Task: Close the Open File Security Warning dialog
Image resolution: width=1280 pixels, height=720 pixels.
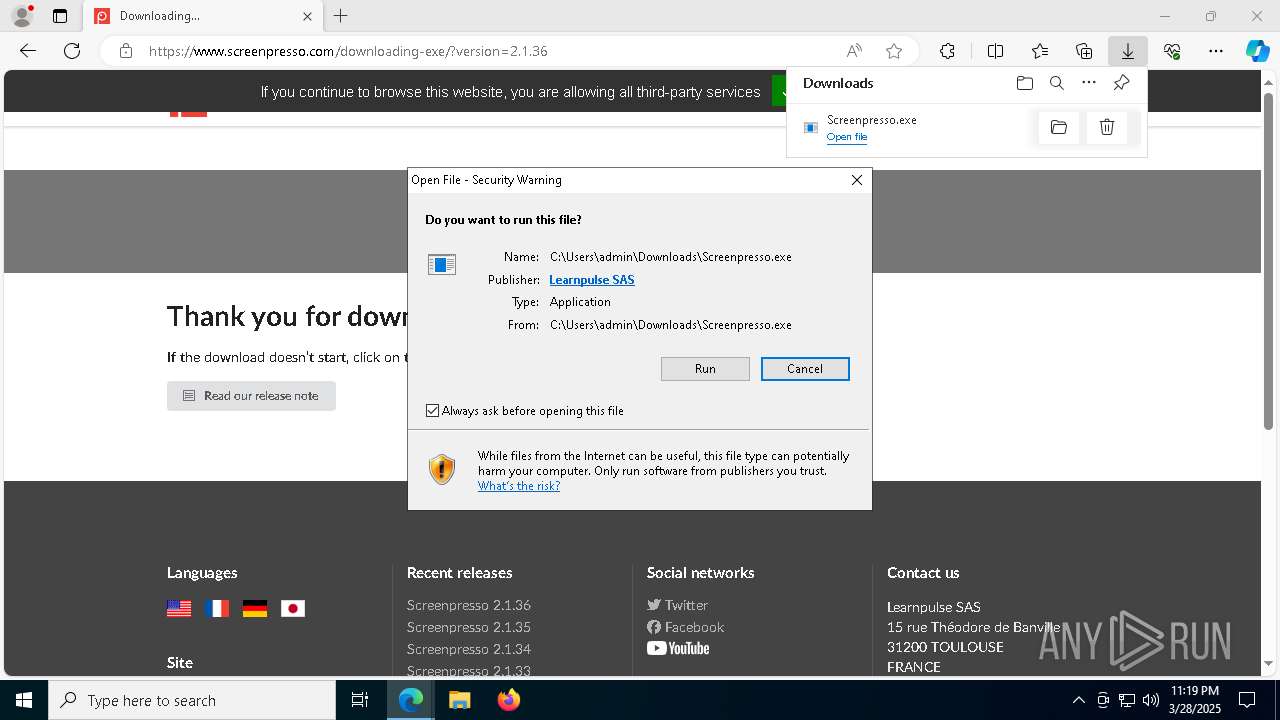Action: 856,180
